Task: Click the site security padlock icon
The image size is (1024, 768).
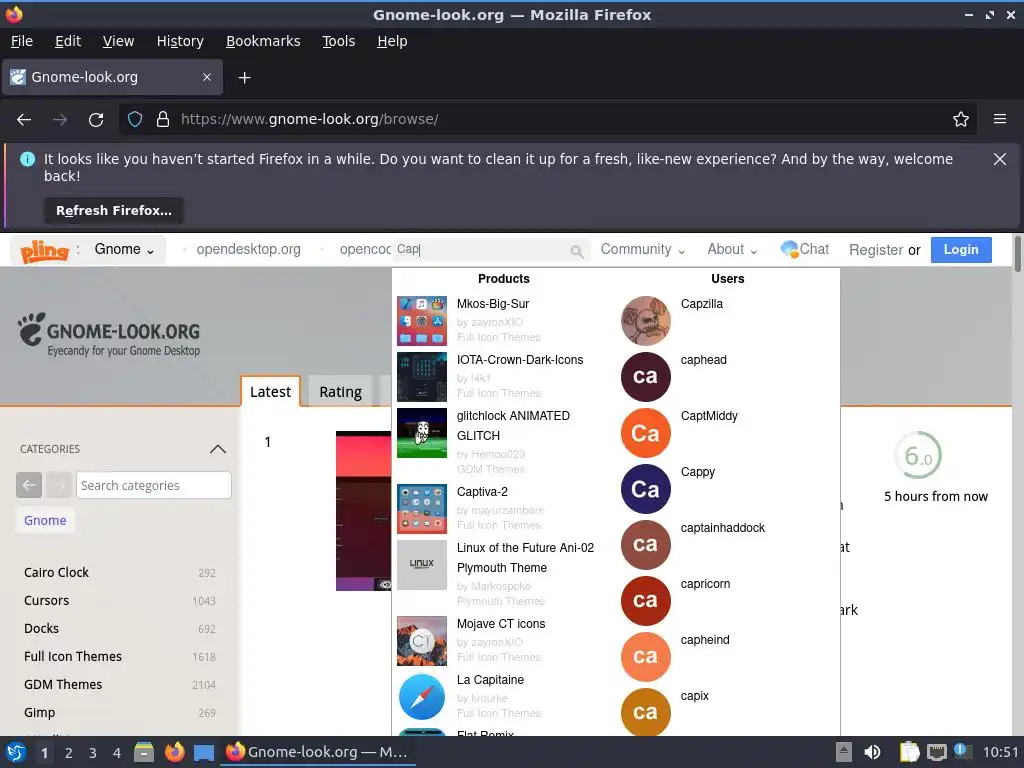Action: click(163, 120)
